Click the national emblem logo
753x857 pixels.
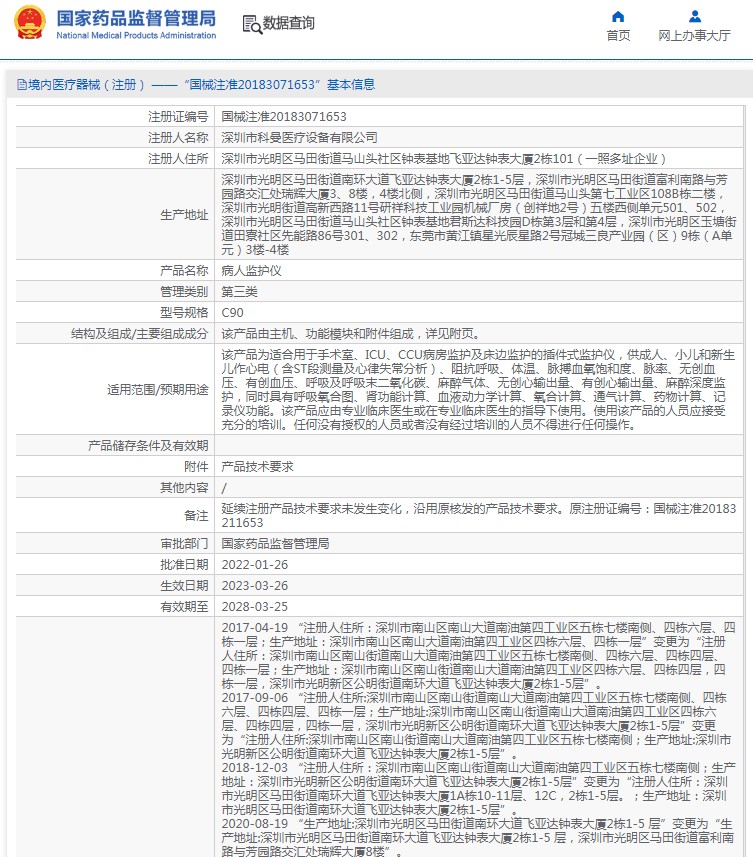[30, 22]
